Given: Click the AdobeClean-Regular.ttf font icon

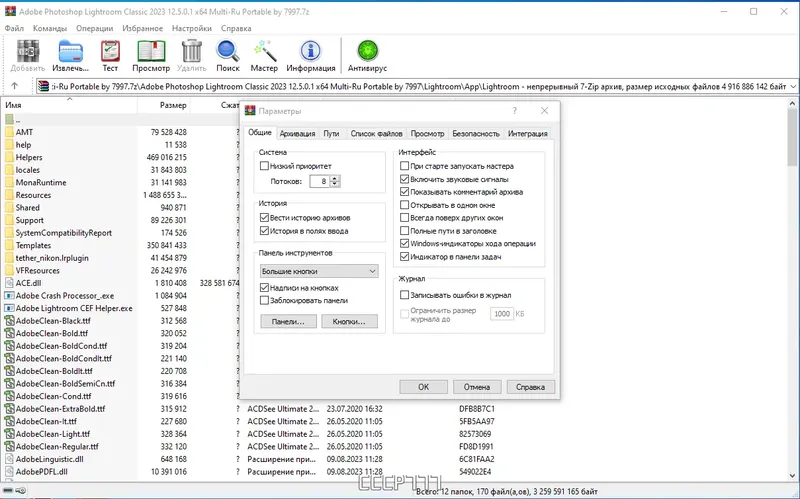Looking at the screenshot, I should pos(9,446).
